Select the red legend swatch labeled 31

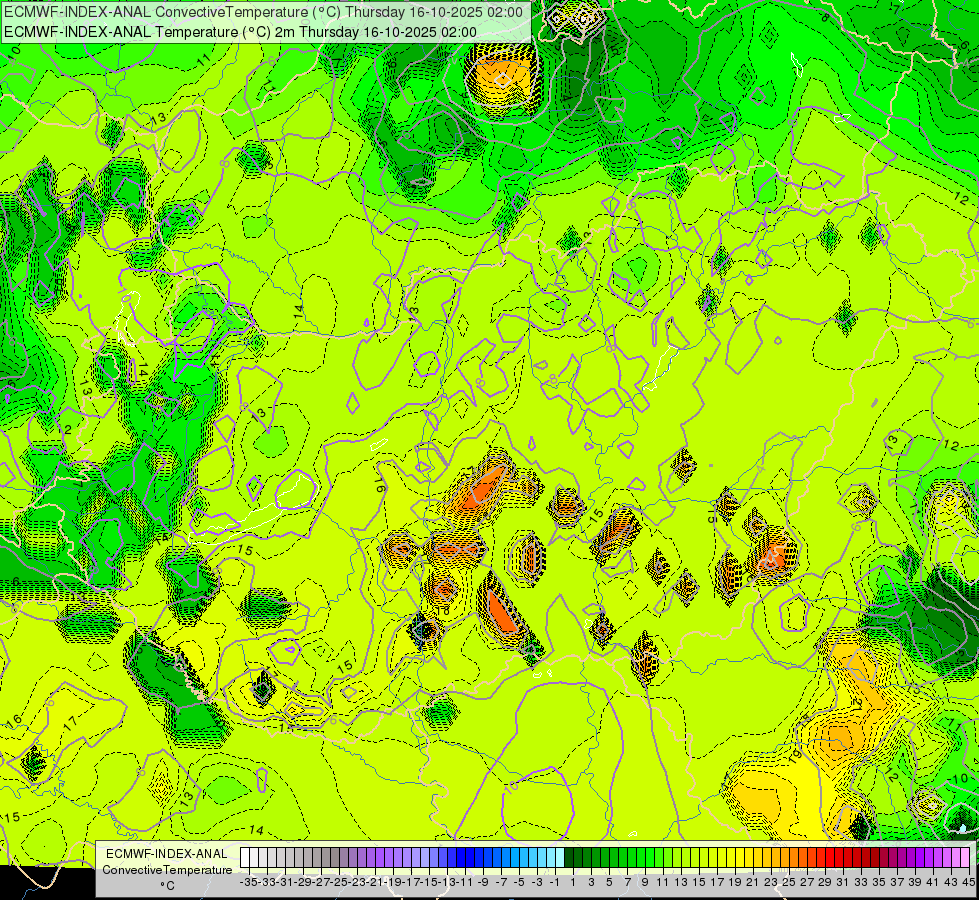click(x=839, y=857)
